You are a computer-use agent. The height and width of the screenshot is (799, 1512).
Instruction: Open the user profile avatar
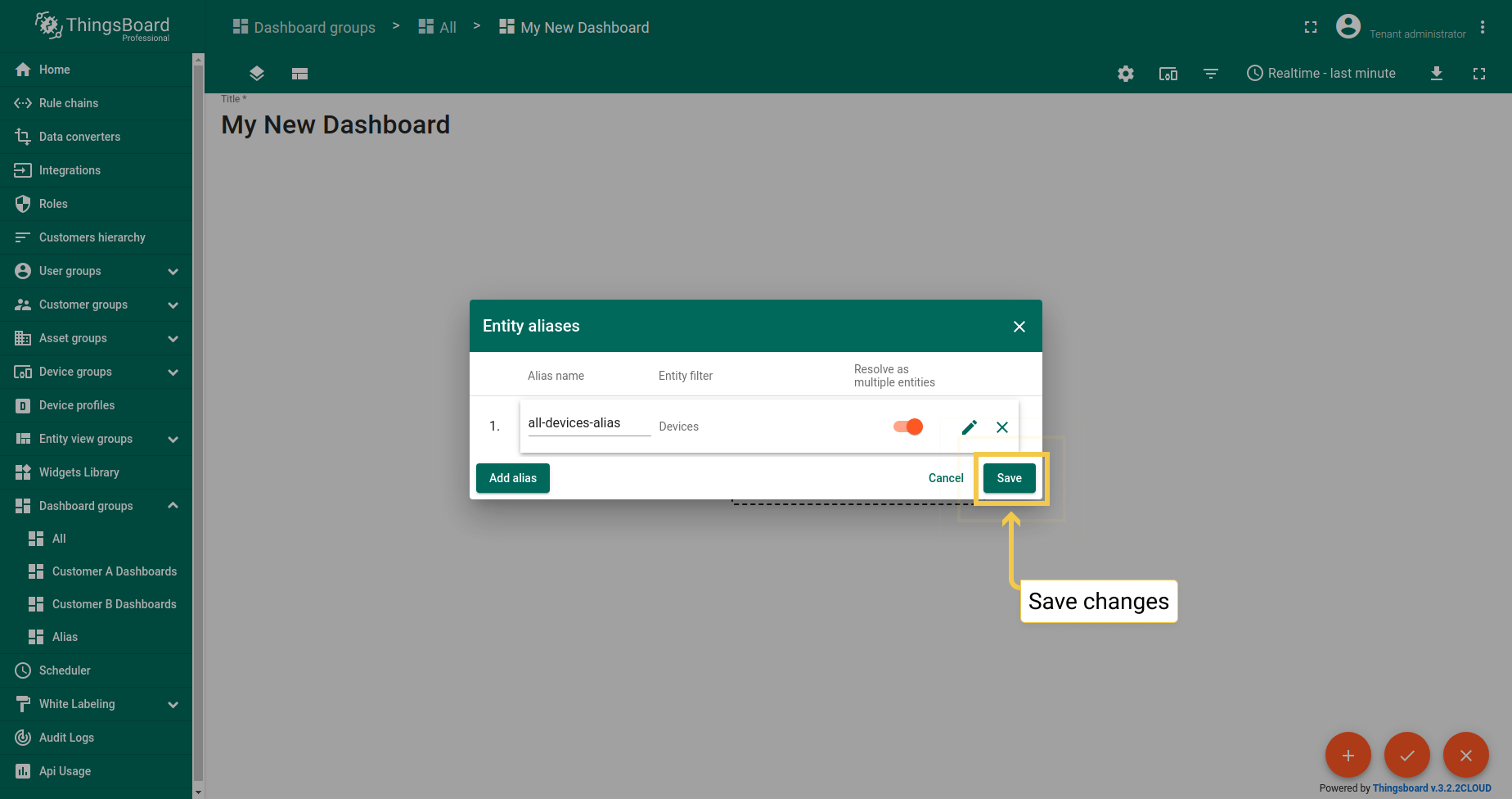tap(1348, 26)
